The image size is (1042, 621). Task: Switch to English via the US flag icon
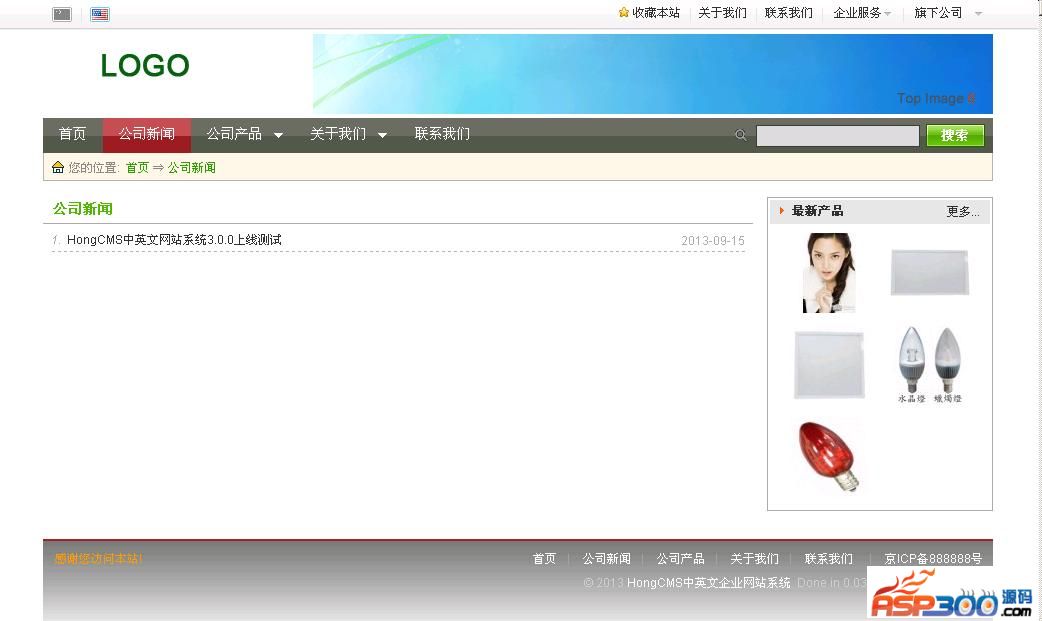pos(99,14)
